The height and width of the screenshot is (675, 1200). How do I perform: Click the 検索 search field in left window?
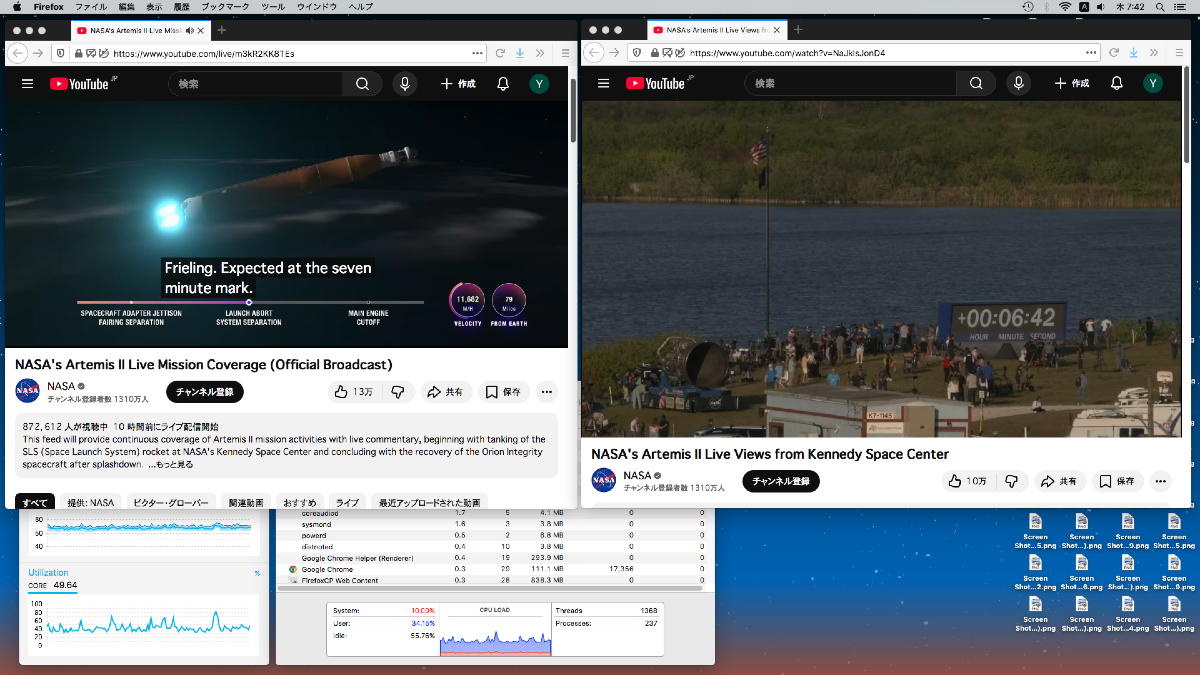[x=256, y=84]
